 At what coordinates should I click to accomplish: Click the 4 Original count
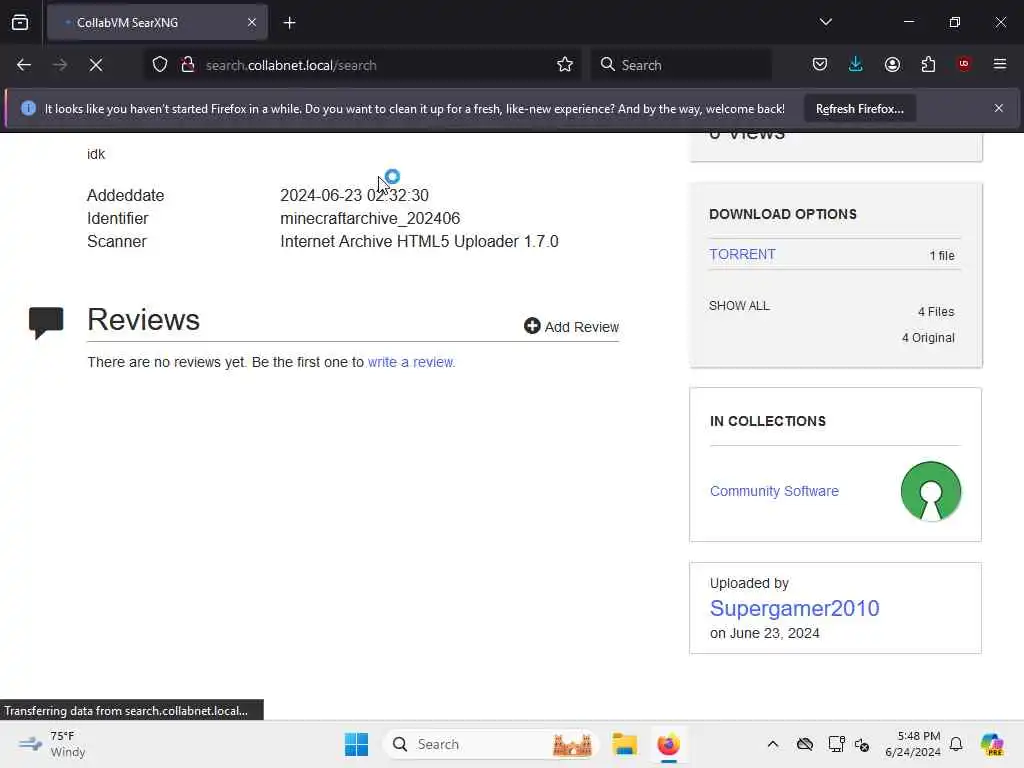click(x=928, y=338)
